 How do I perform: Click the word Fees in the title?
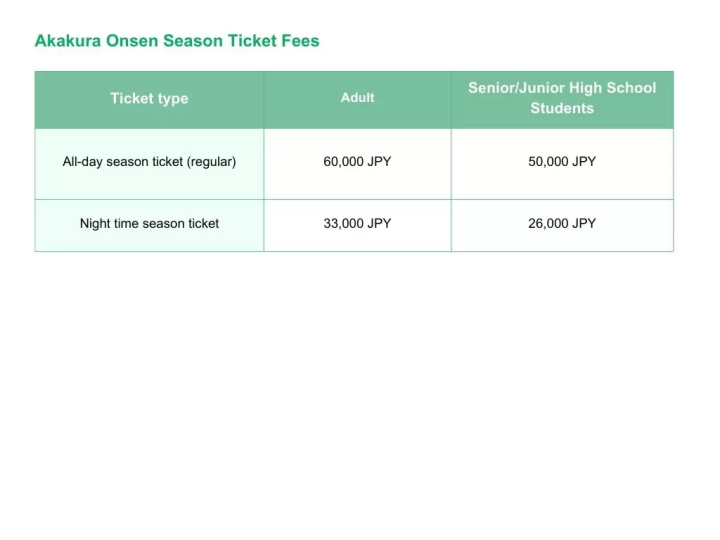pyautogui.click(x=299, y=41)
